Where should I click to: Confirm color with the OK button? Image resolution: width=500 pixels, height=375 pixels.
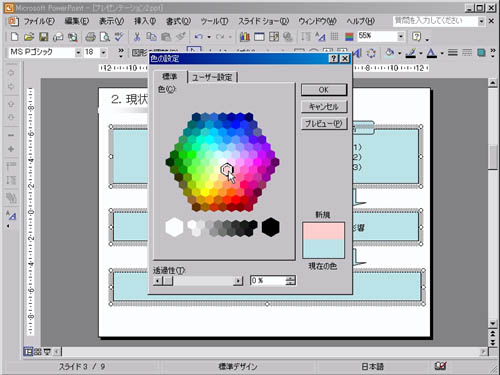click(x=324, y=90)
